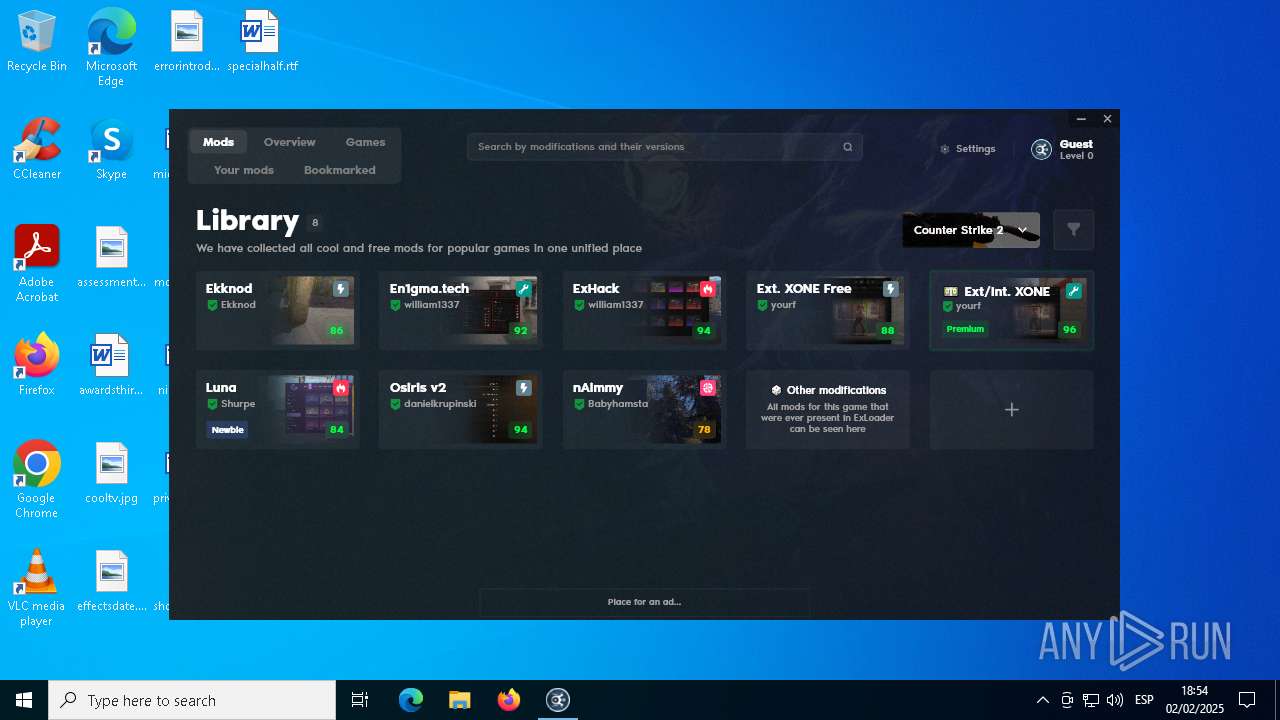Click the Premium badge on Ext/Int. XONE

965,329
